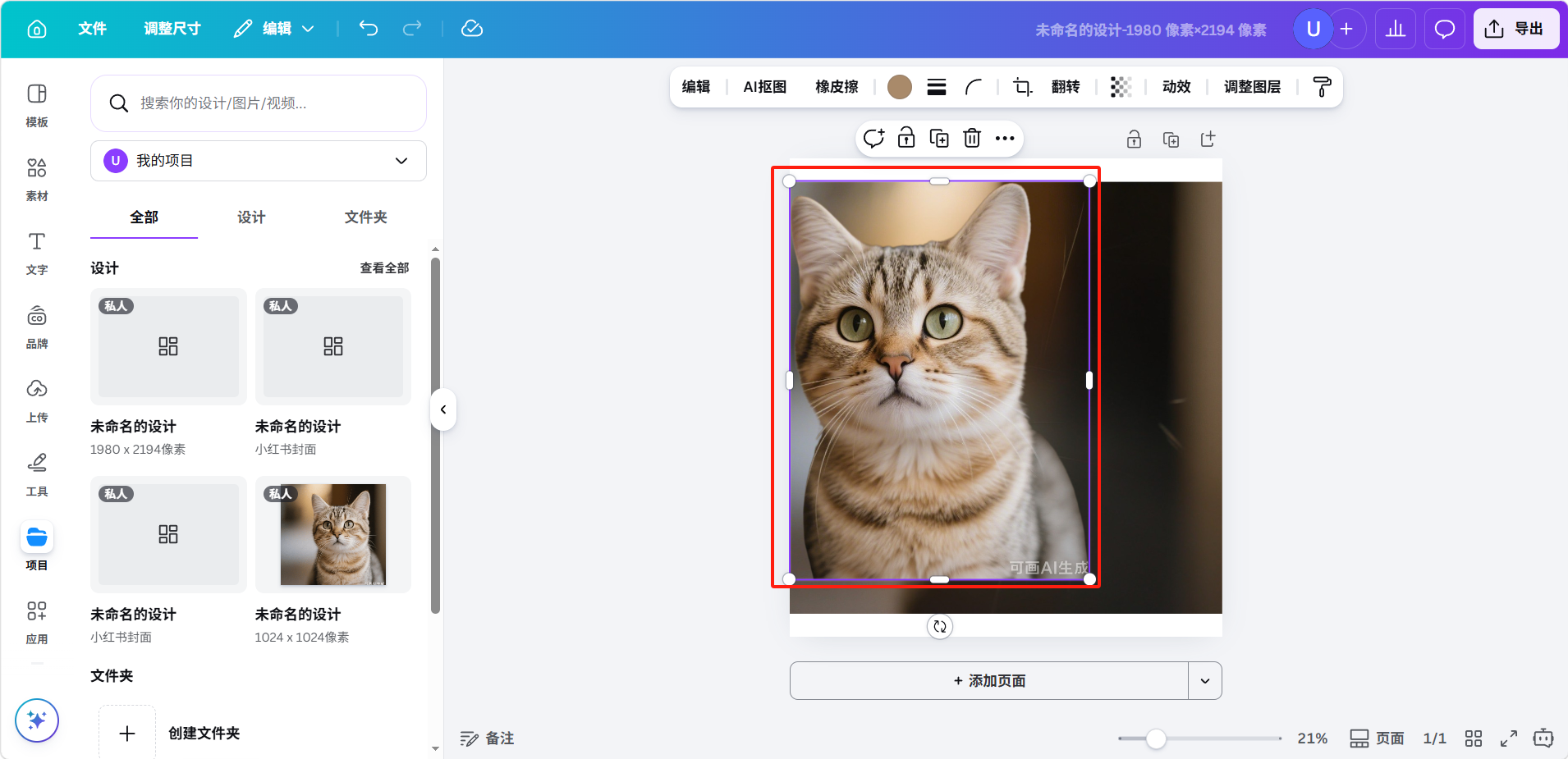
Task: Click the 导出 export button
Action: (x=1515, y=29)
